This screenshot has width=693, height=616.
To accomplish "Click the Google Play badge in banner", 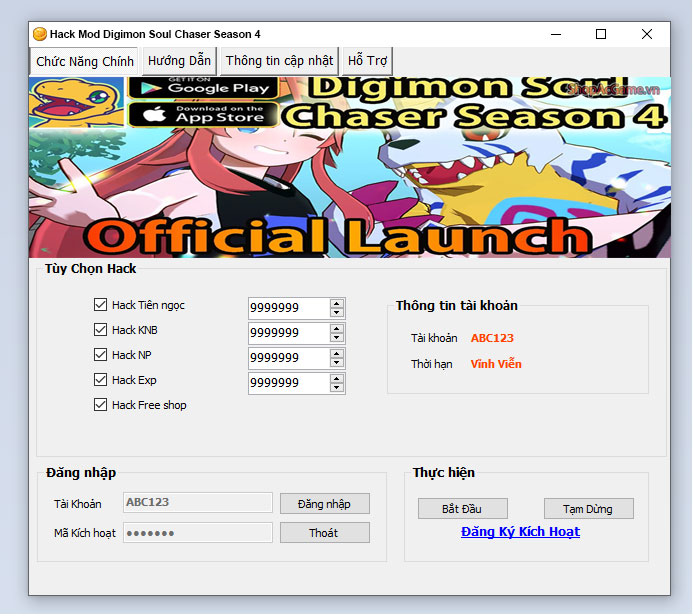I will tap(204, 88).
